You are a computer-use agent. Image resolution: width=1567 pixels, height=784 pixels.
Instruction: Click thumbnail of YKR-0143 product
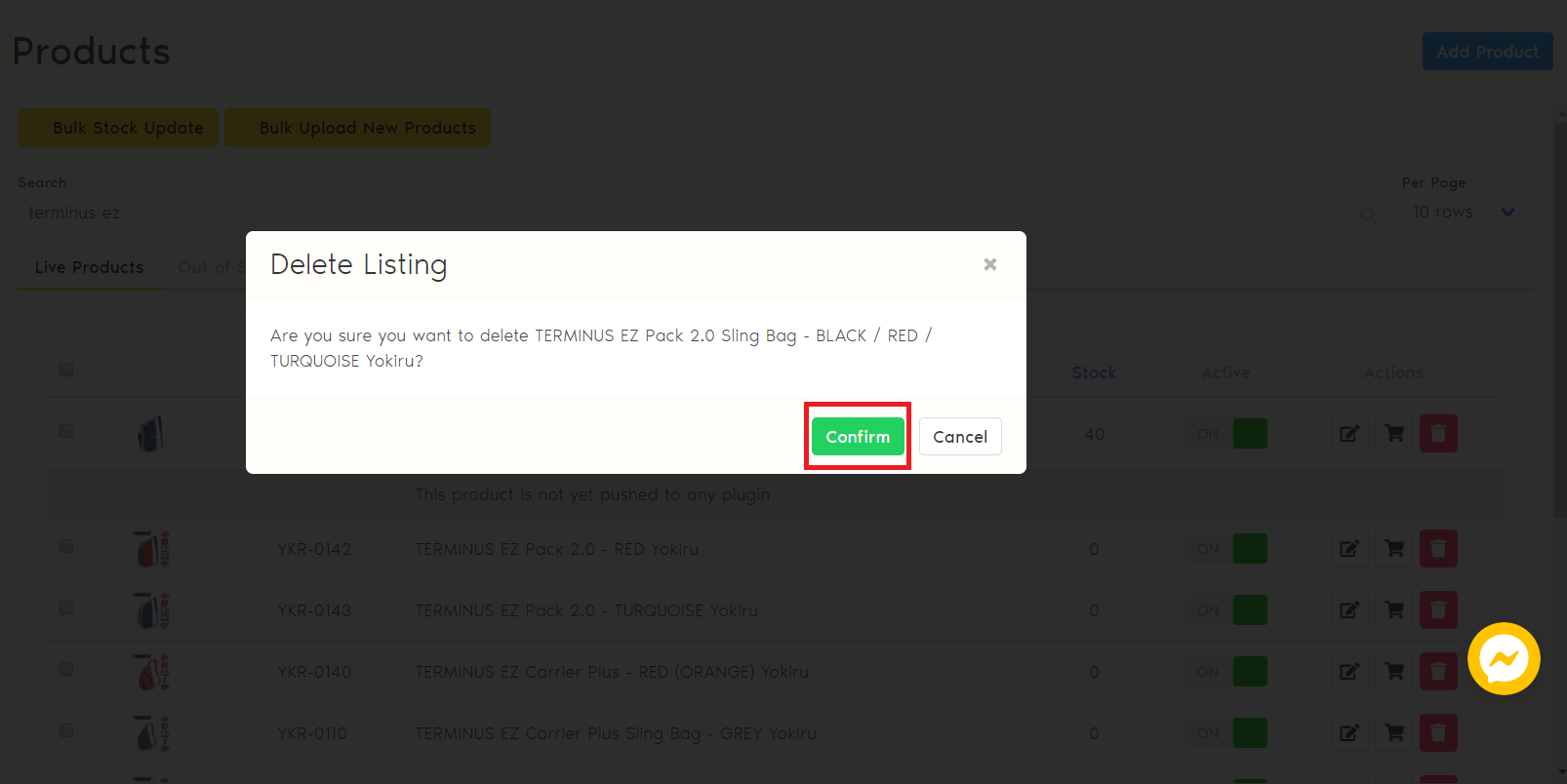click(x=151, y=610)
